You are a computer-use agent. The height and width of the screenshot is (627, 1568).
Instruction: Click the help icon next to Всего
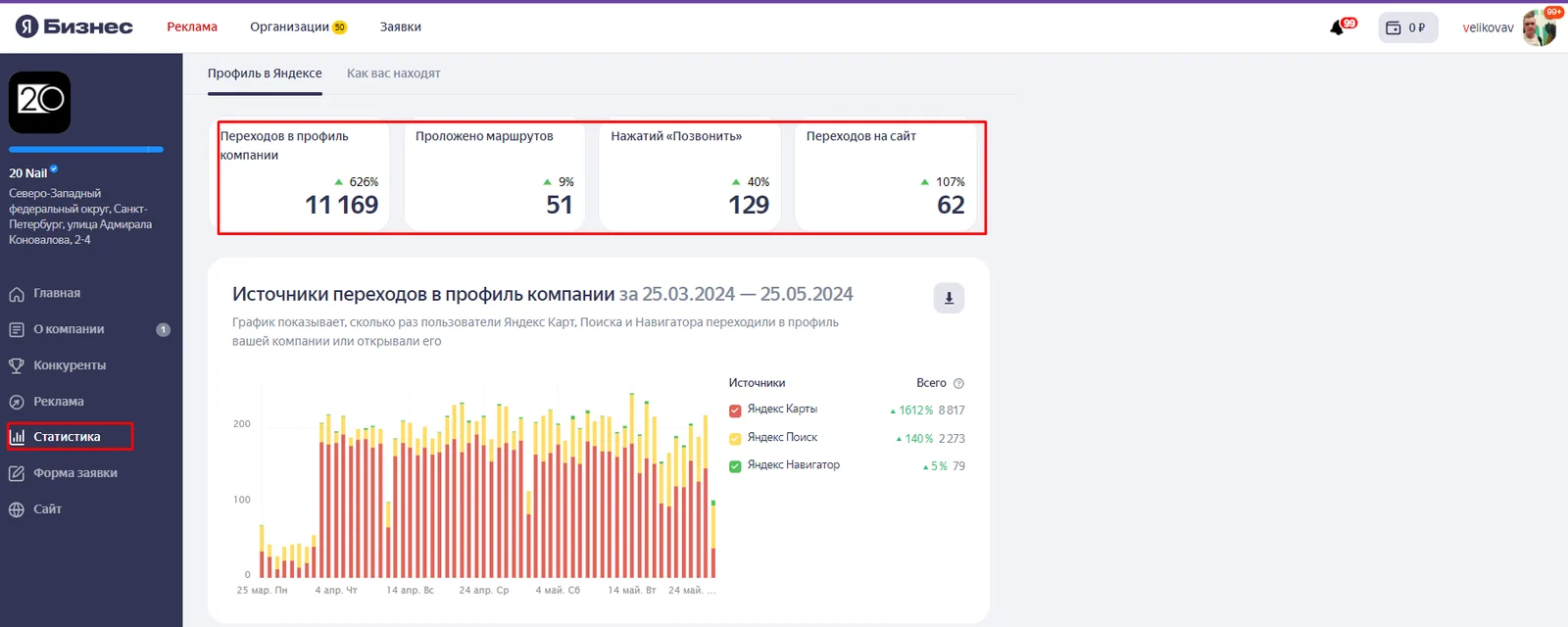click(958, 383)
